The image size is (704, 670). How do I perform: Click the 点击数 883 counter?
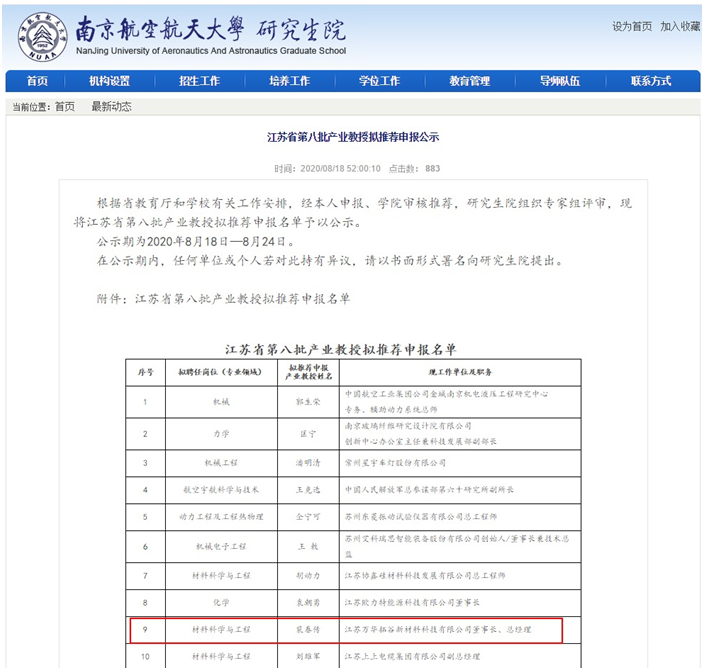click(x=414, y=169)
